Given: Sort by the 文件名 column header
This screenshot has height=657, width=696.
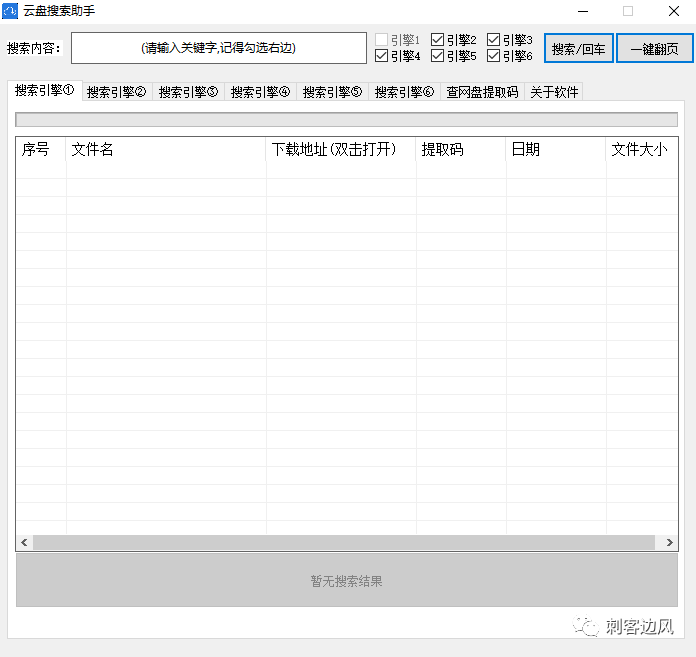Looking at the screenshot, I should click(166, 150).
